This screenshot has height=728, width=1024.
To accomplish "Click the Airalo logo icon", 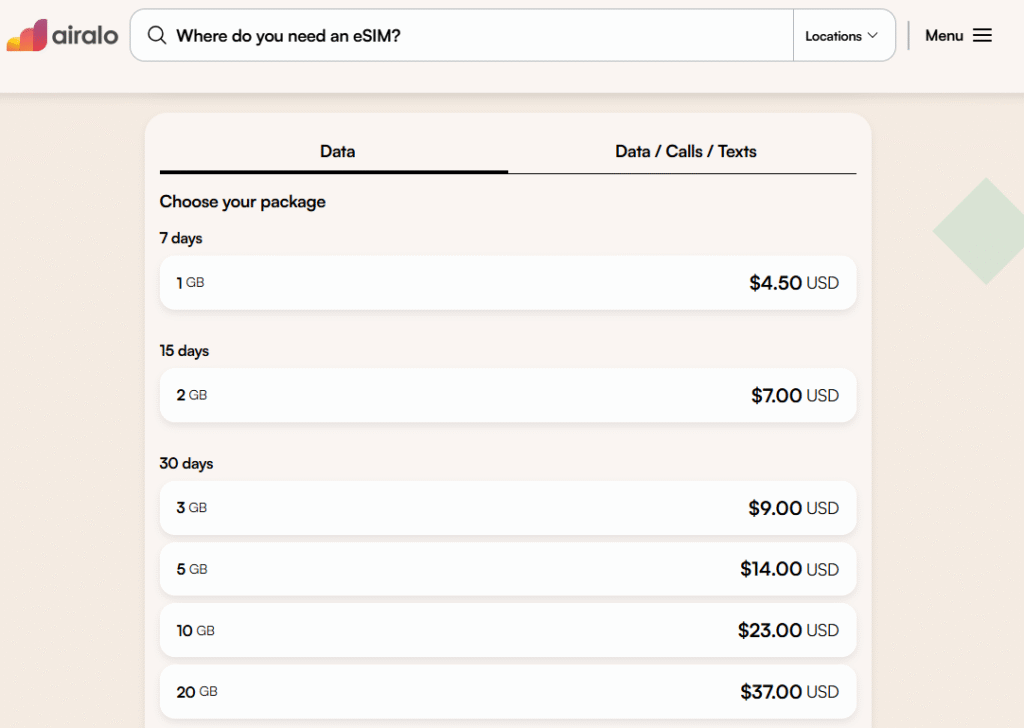I will click(x=27, y=35).
